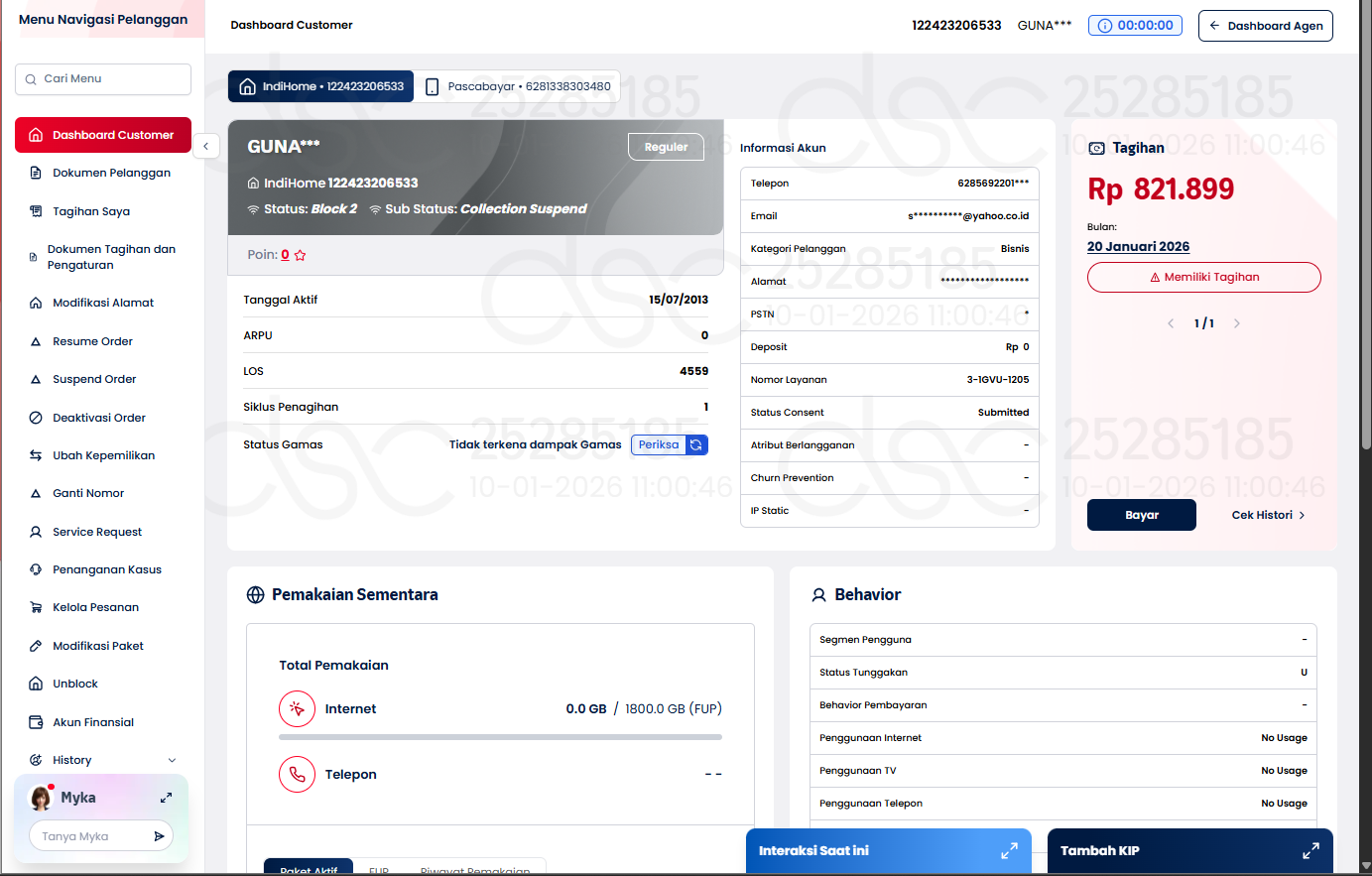Send message with Myka arrow icon
Screen dimensions: 1372x876
pyautogui.click(x=159, y=836)
